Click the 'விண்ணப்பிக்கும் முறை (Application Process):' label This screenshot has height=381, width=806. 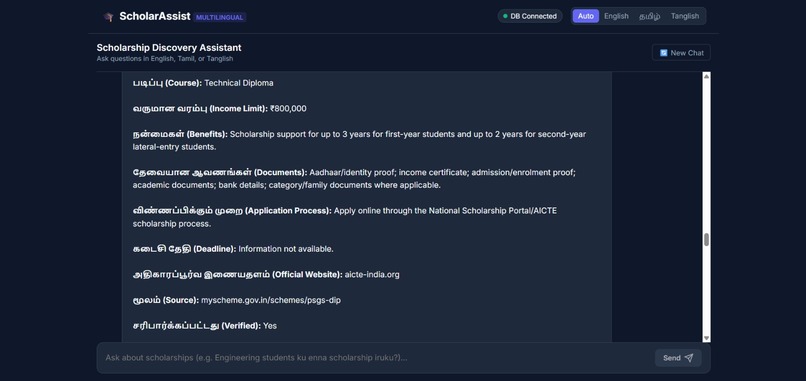(232, 211)
